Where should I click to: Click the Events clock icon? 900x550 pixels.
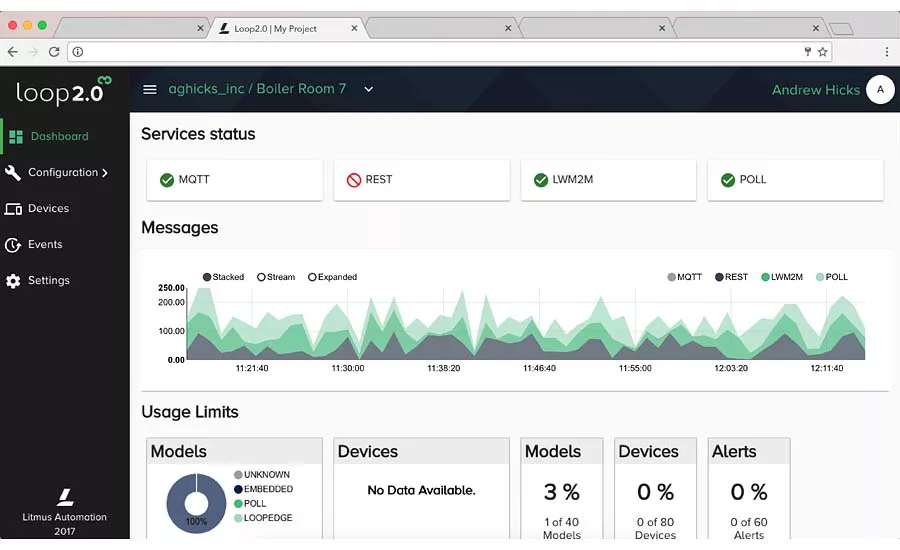pos(13,245)
